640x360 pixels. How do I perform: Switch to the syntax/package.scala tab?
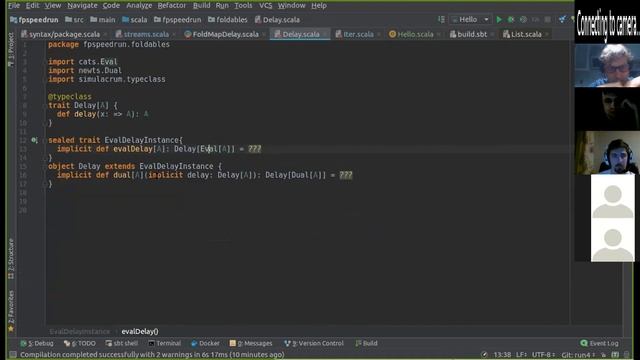pyautogui.click(x=64, y=34)
